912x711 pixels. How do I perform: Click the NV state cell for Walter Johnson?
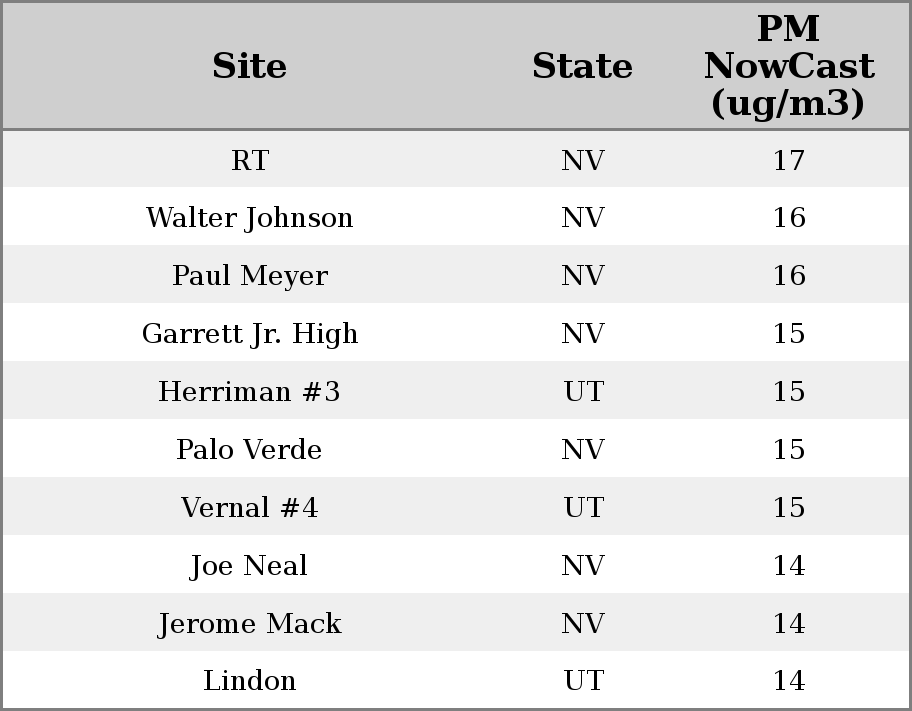[x=583, y=218]
